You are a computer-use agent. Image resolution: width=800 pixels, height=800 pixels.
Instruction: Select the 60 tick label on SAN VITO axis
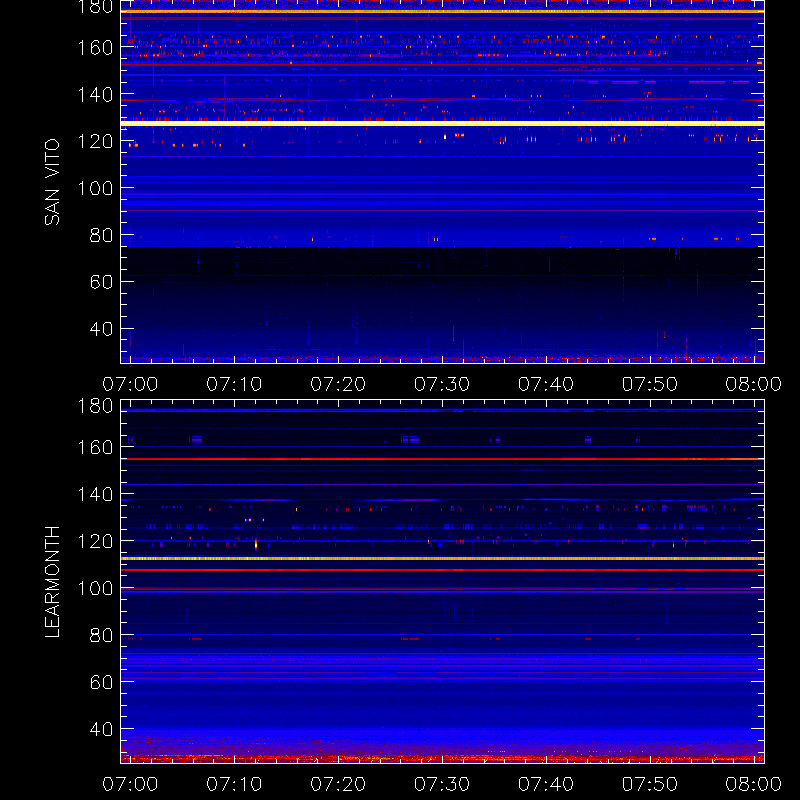pos(102,282)
